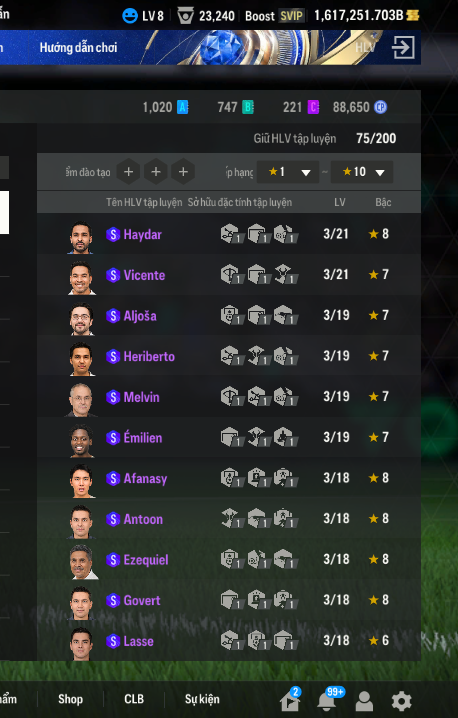Select coach Melvin's portrait

pyautogui.click(x=81, y=399)
